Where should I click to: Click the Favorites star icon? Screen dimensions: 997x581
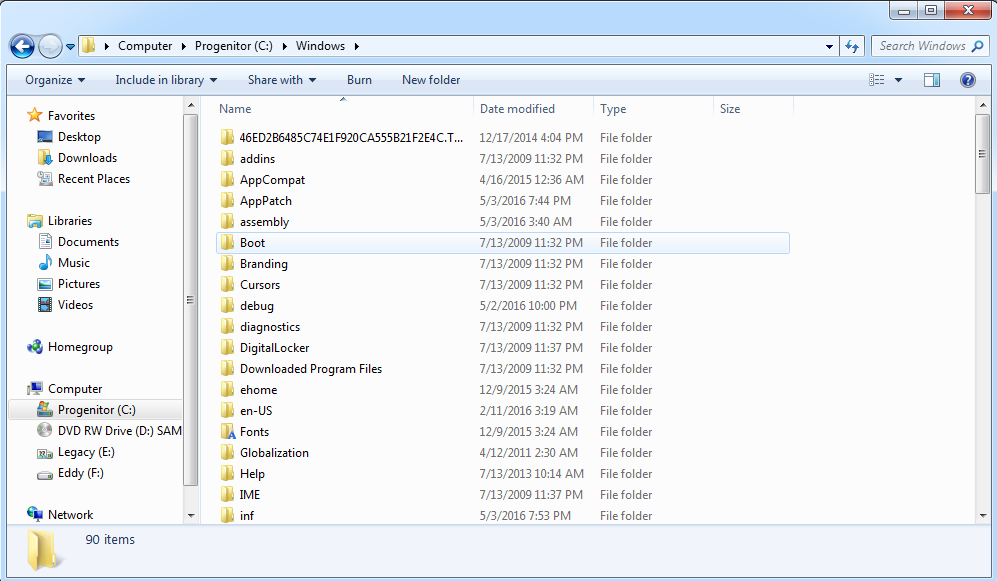(x=34, y=115)
